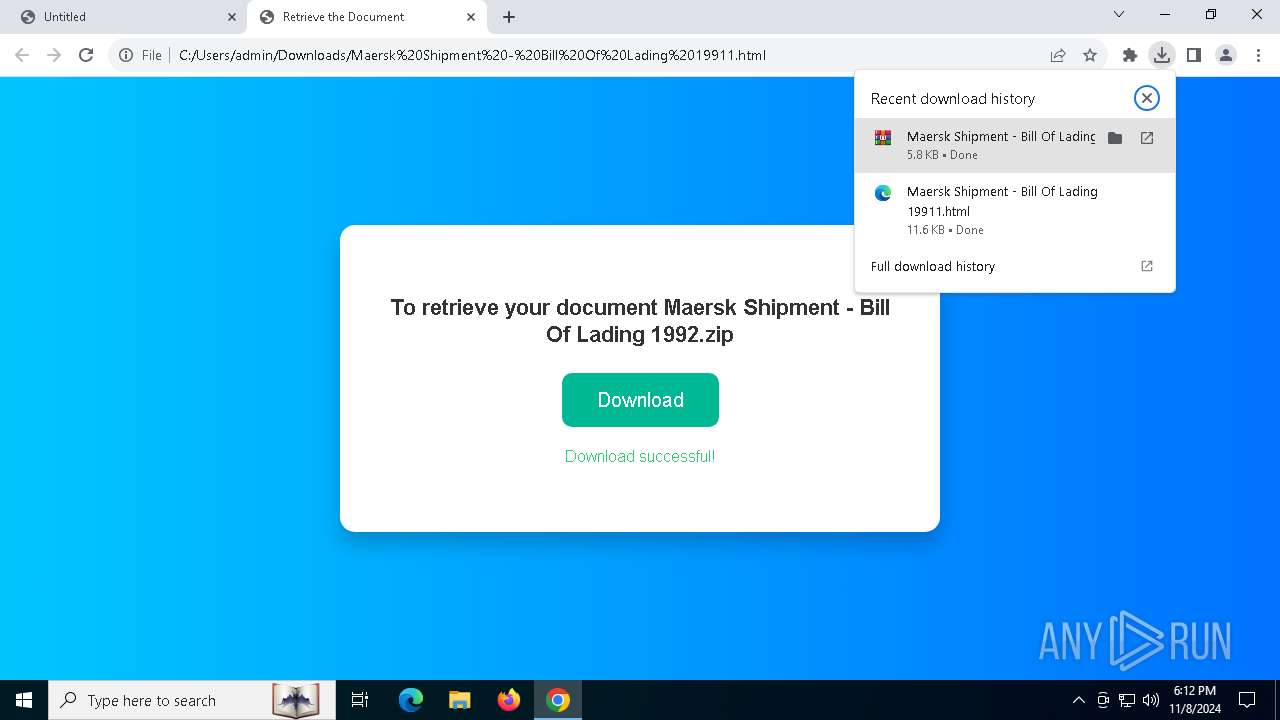Viewport: 1280px width, 720px height.
Task: Reload the current page
Action: pos(86,55)
